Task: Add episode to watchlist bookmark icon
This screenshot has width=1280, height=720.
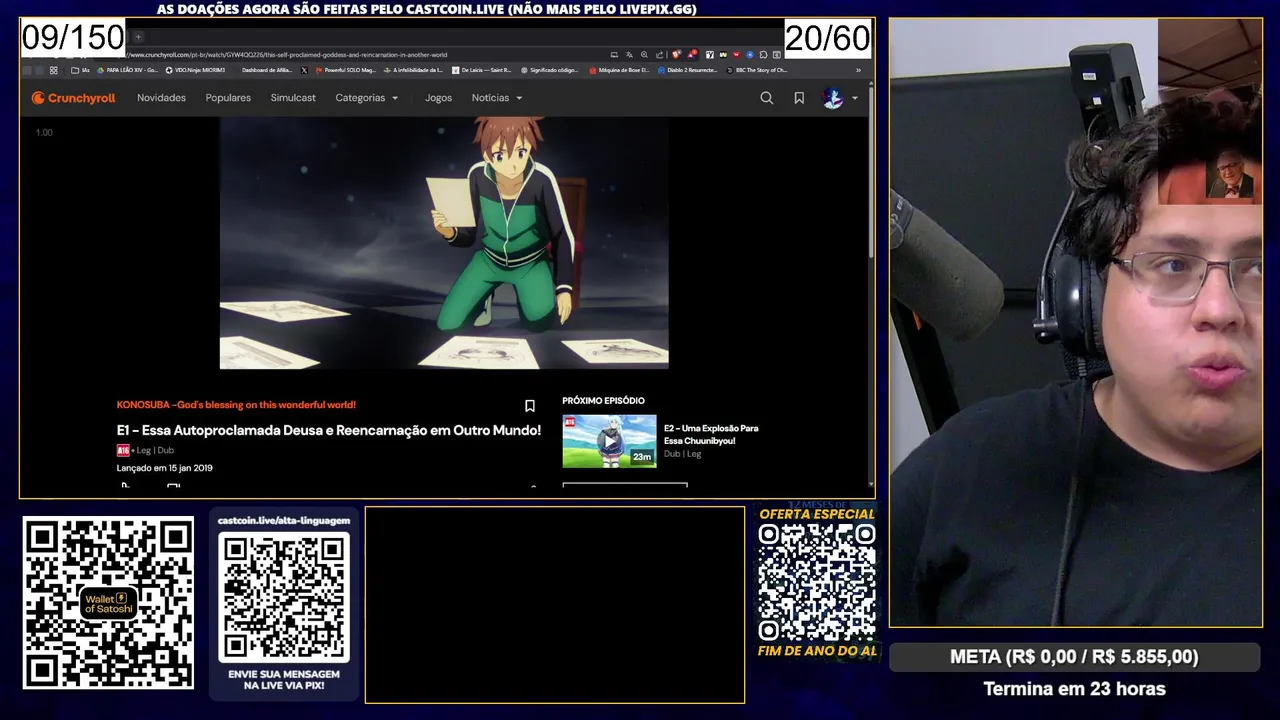Action: 530,406
